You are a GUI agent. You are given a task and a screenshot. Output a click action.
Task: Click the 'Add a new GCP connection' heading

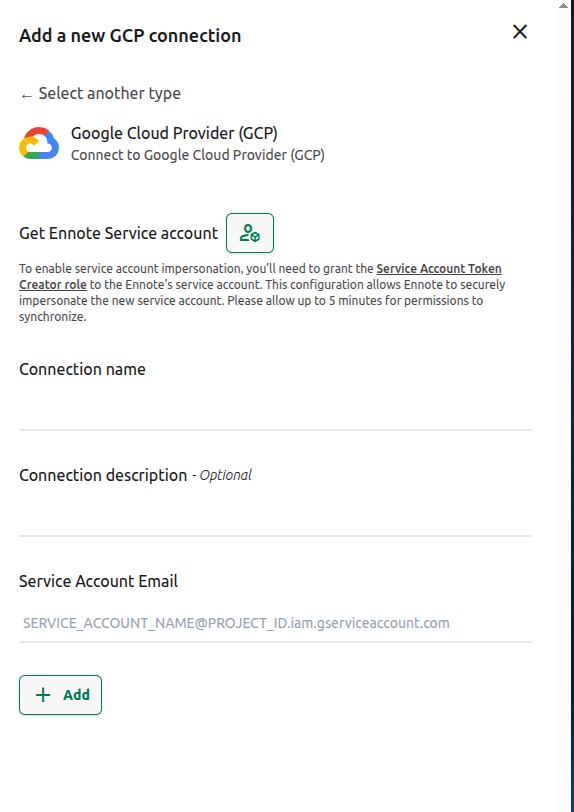coord(130,36)
